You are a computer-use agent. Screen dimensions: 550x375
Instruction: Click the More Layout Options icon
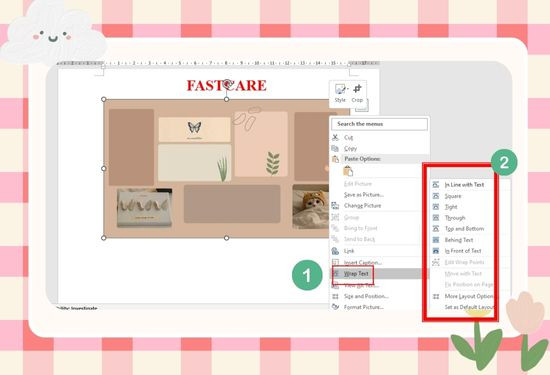[436, 296]
